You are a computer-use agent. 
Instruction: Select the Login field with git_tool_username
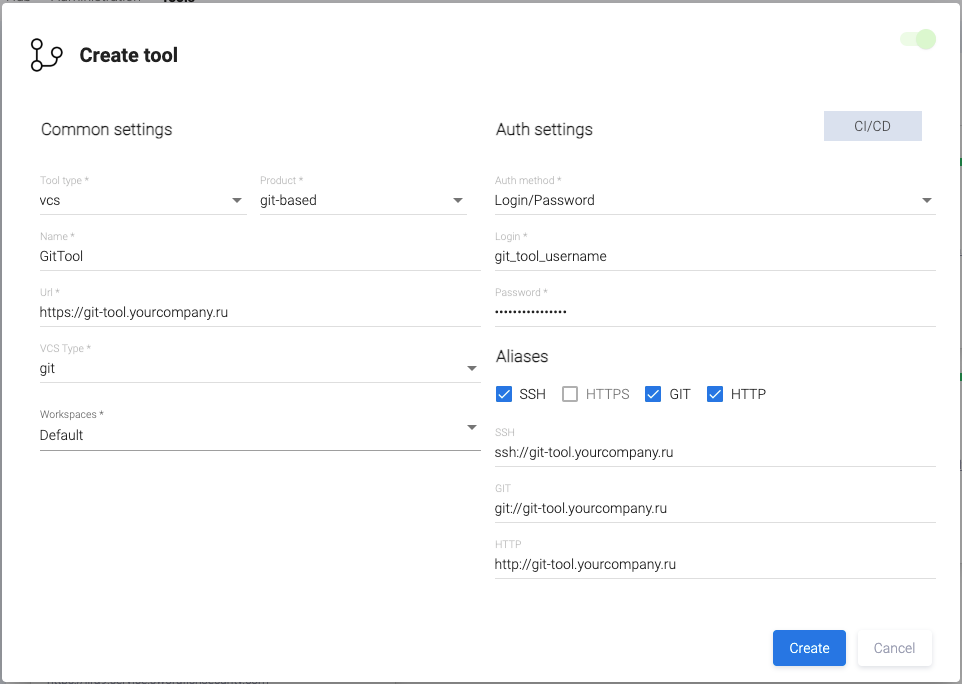pos(714,256)
